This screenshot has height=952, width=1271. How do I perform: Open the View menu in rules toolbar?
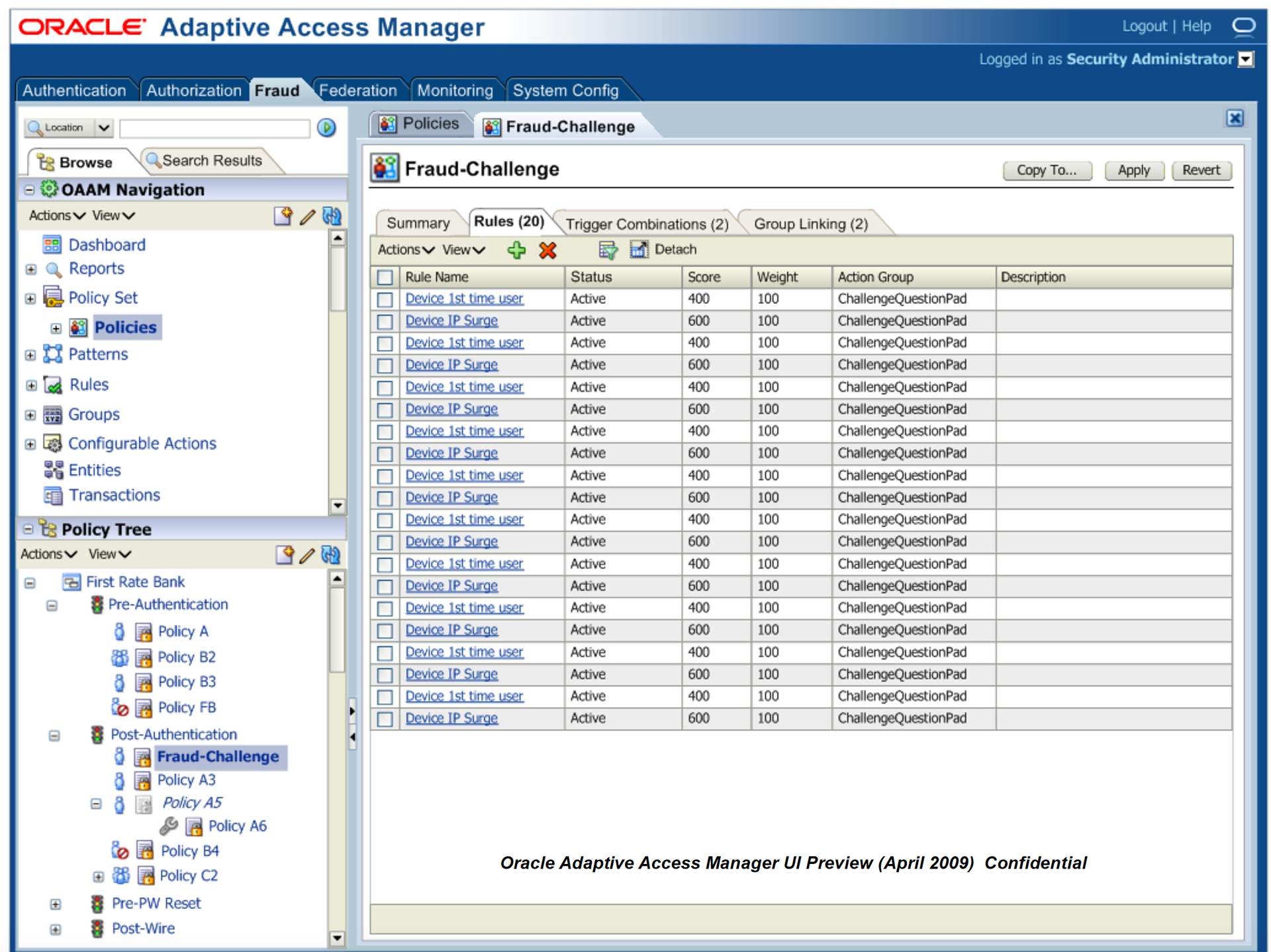pos(463,250)
